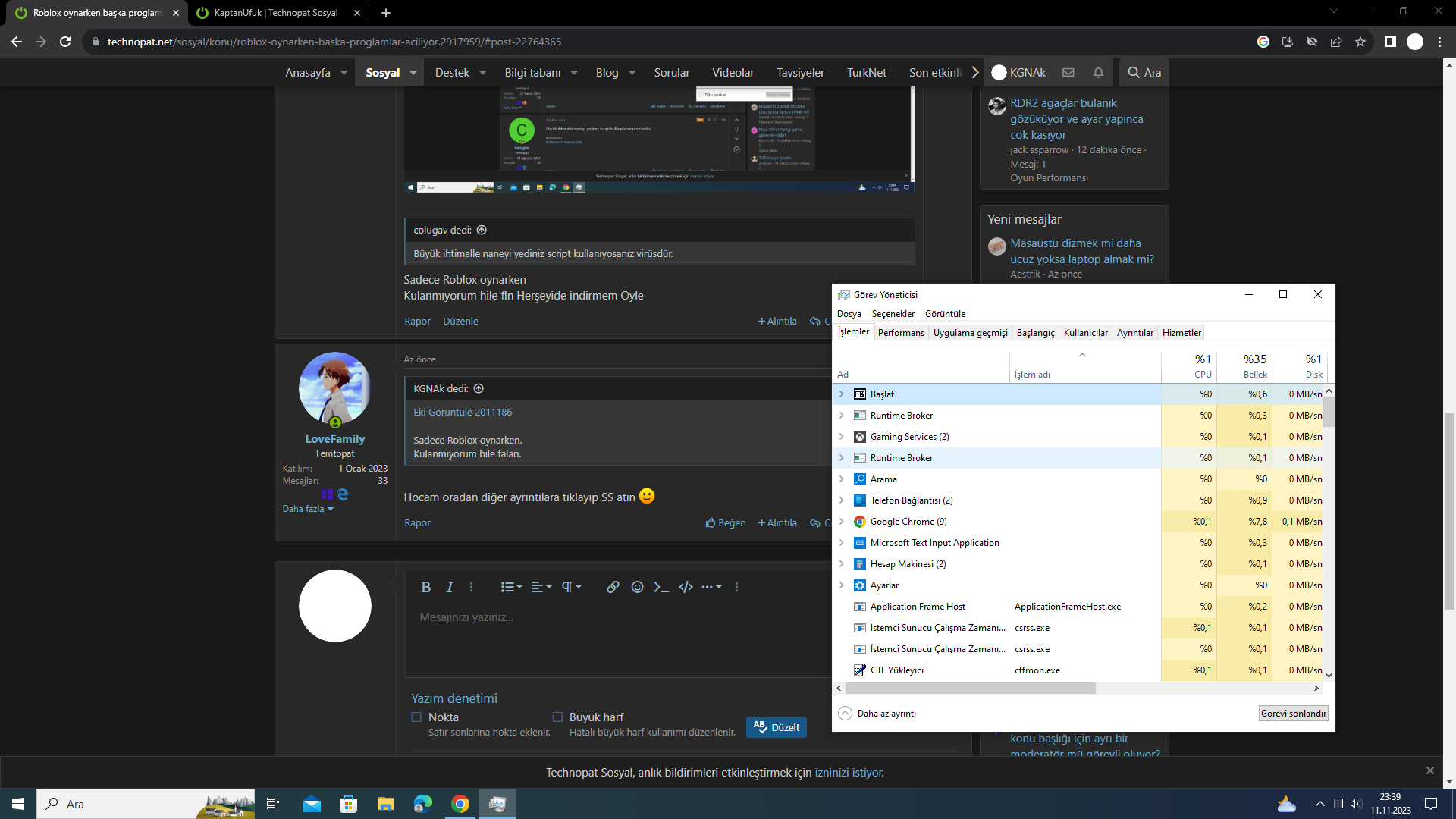This screenshot has height=819, width=1456.
Task: Bookmark page with the star icon
Action: [x=1360, y=42]
